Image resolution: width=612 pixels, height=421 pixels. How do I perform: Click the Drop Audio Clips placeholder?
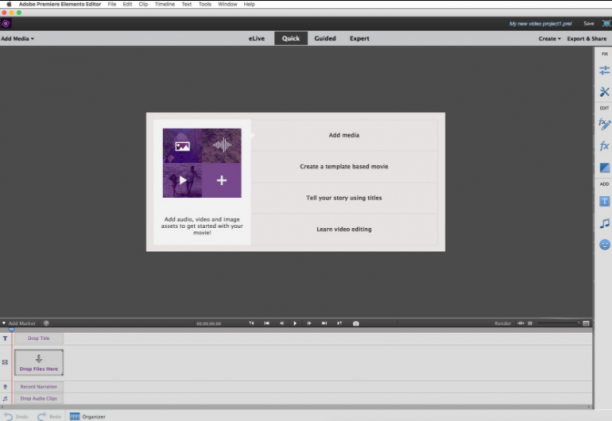coord(39,398)
